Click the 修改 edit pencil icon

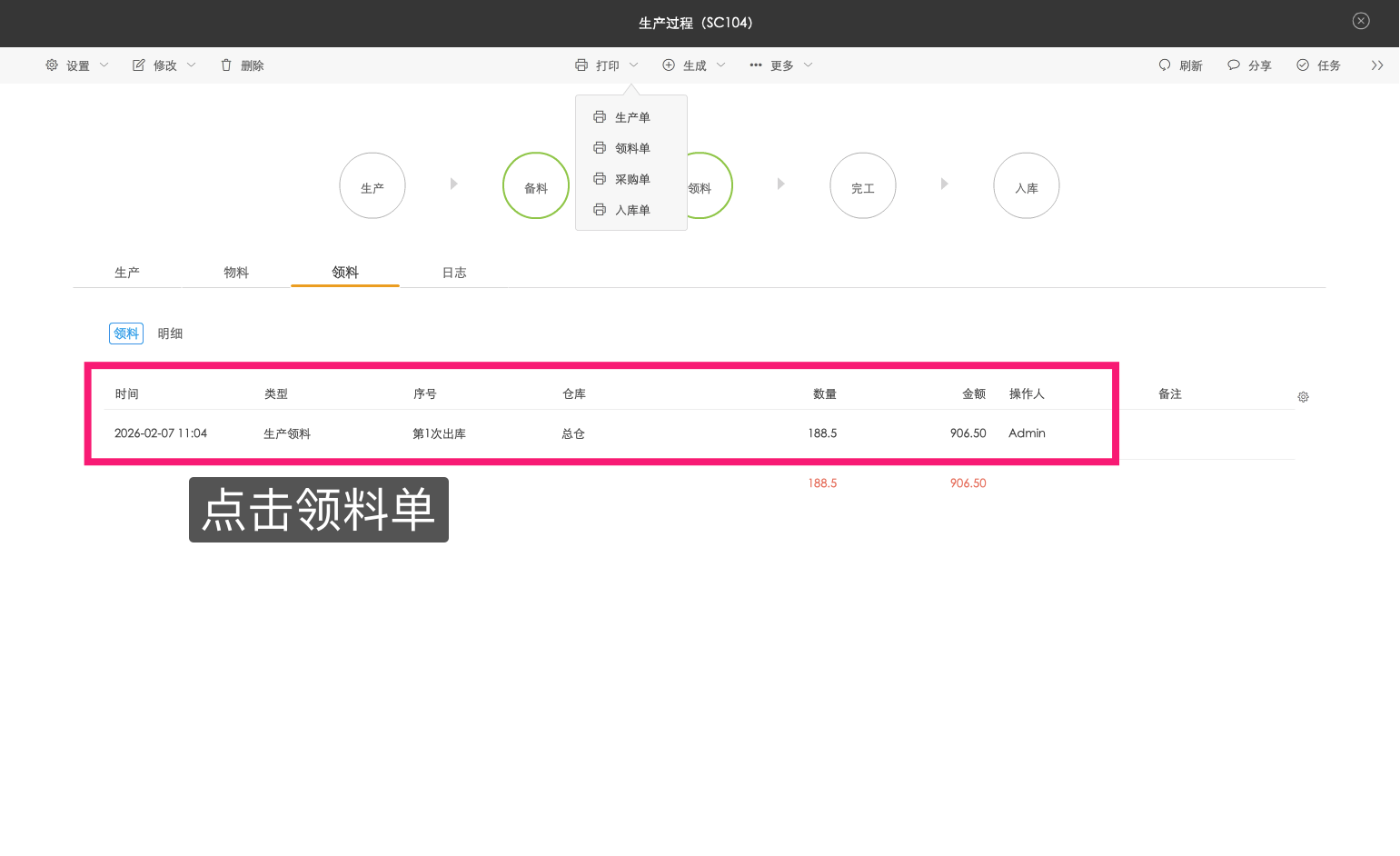coord(139,65)
